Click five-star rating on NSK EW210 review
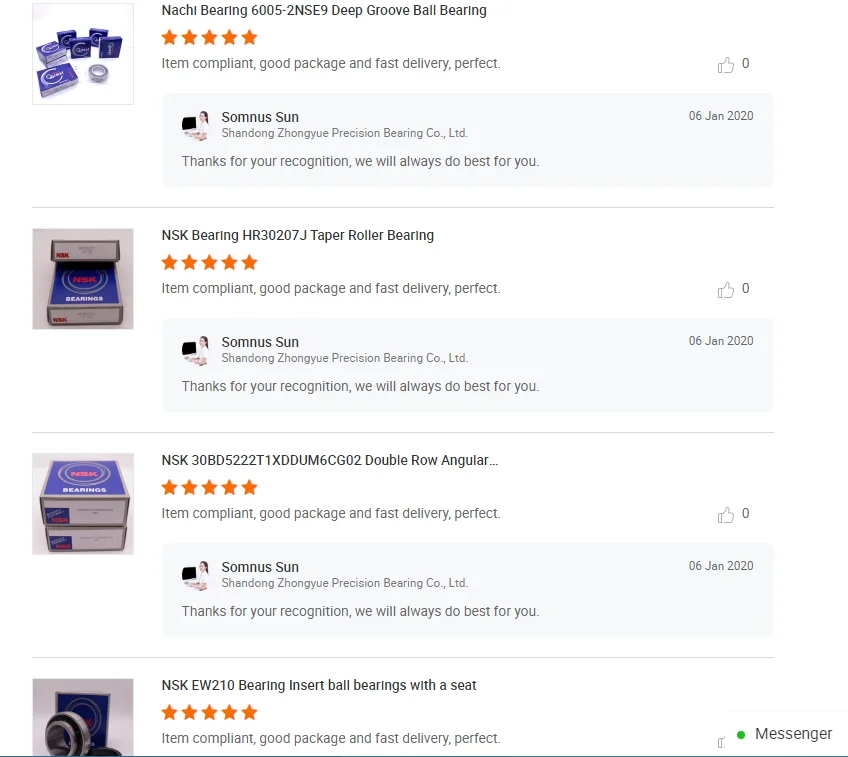Viewport: 848px width, 757px height. click(x=209, y=712)
